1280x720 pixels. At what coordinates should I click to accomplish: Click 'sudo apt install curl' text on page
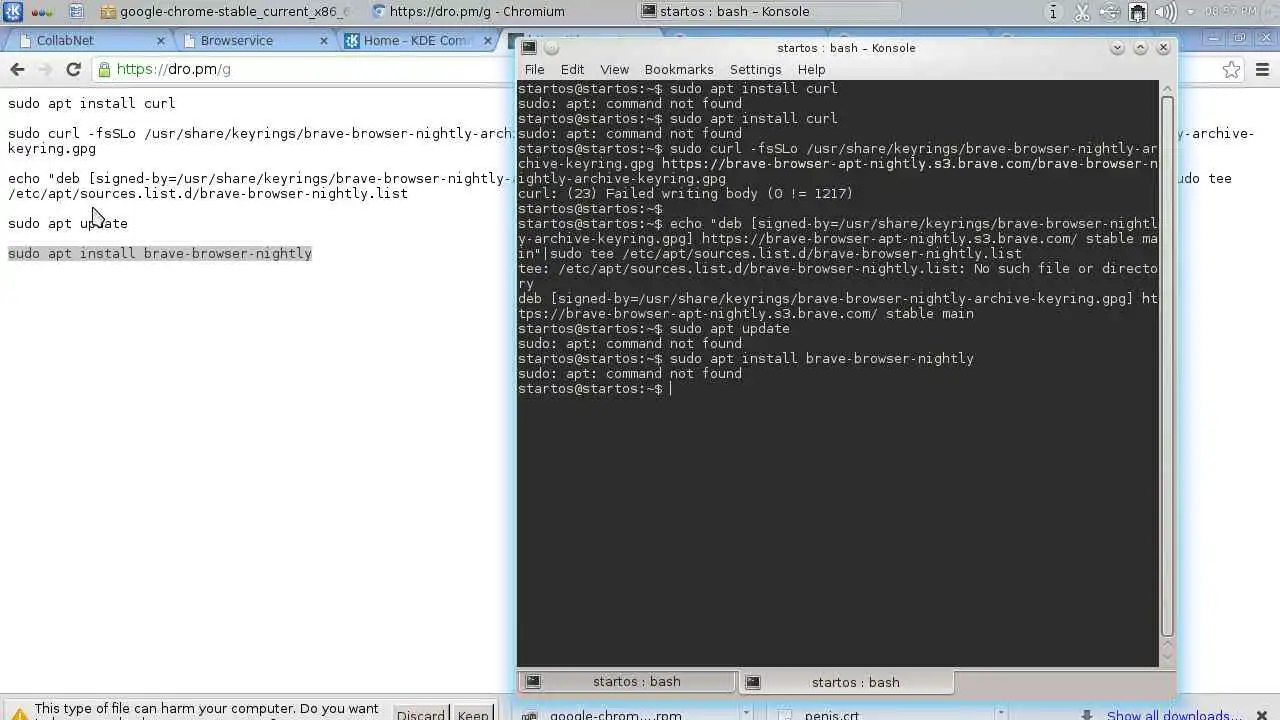(x=92, y=103)
